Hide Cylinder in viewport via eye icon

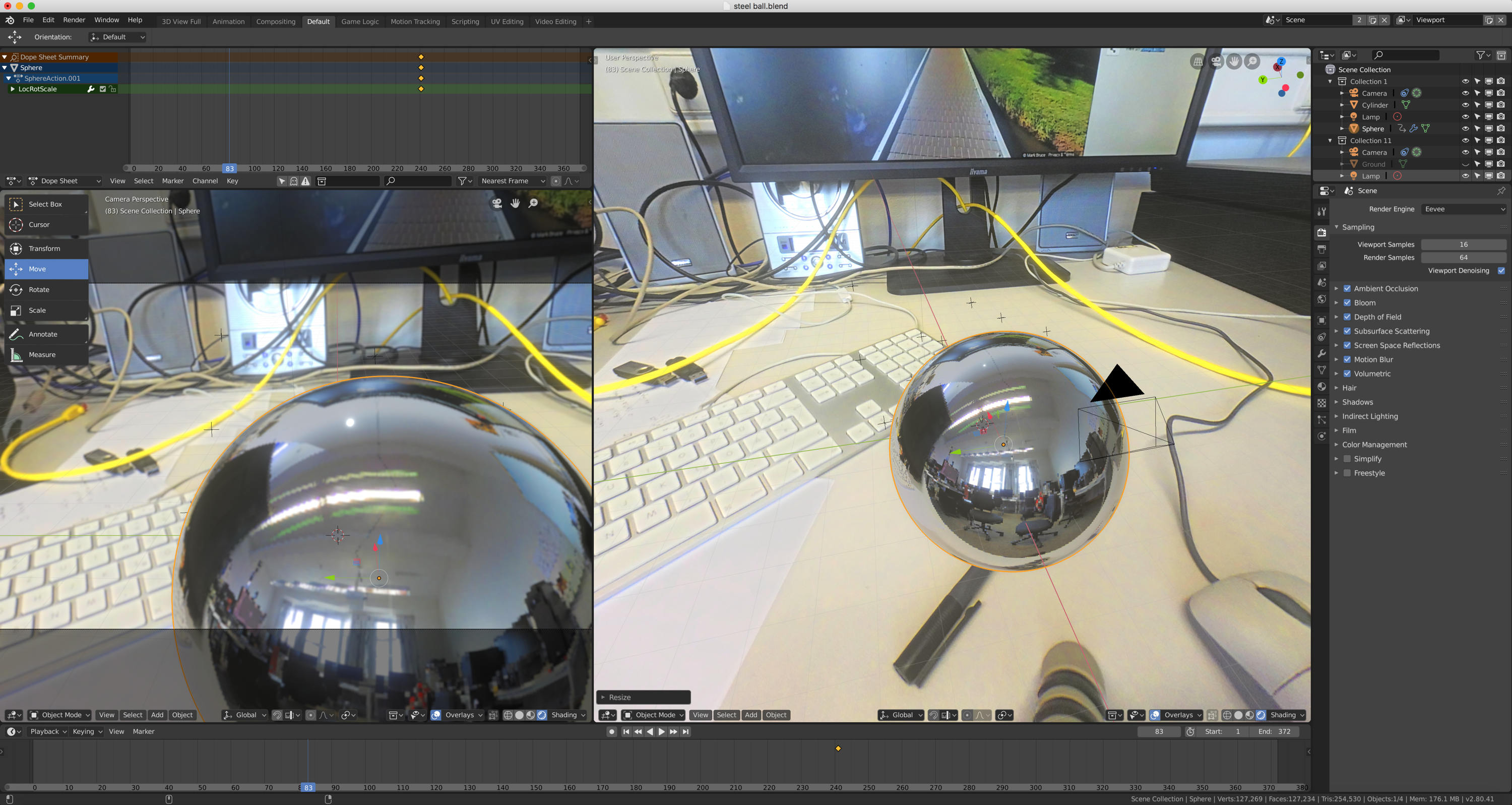pos(1466,105)
